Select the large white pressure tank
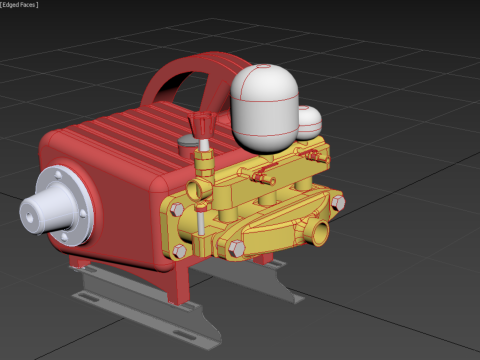Image resolution: width=480 pixels, height=360 pixels. (265, 108)
